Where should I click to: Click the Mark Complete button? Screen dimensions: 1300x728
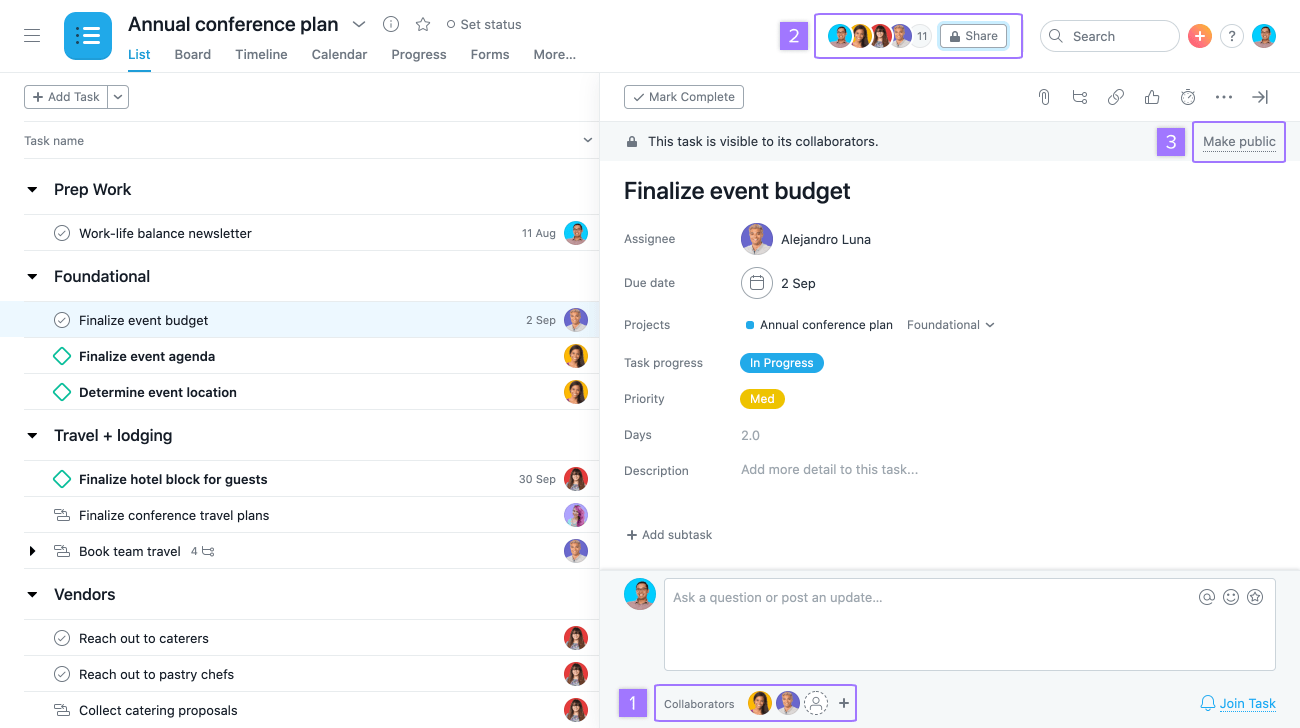pyautogui.click(x=684, y=97)
